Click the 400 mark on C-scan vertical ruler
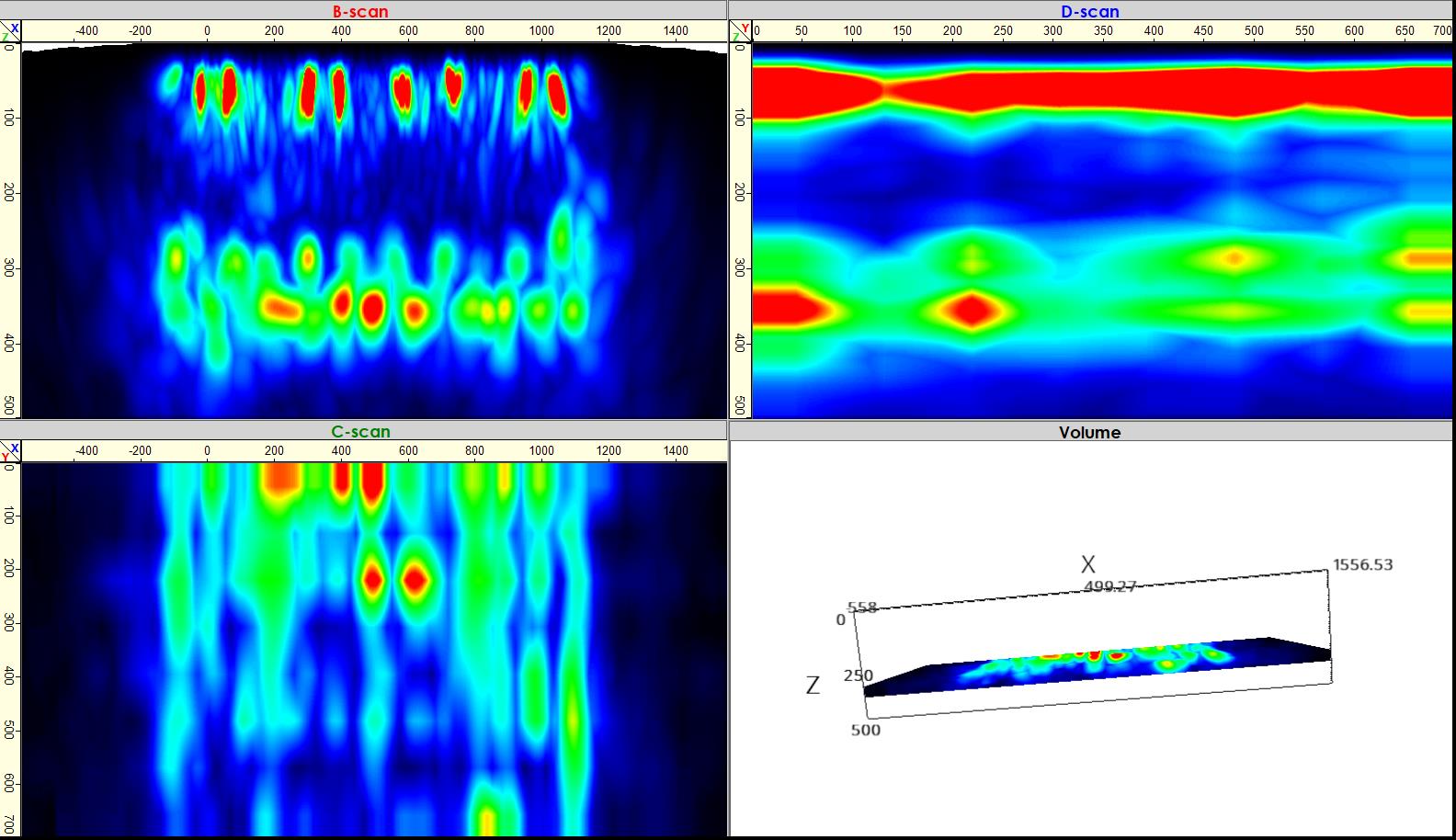 click(x=9, y=676)
